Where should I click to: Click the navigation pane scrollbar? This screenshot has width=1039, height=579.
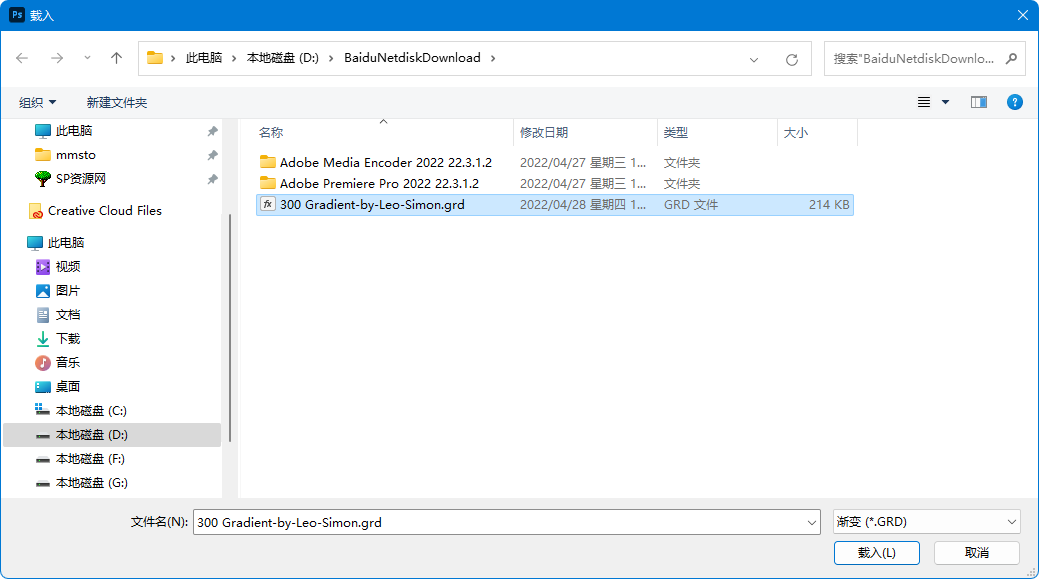click(x=229, y=327)
